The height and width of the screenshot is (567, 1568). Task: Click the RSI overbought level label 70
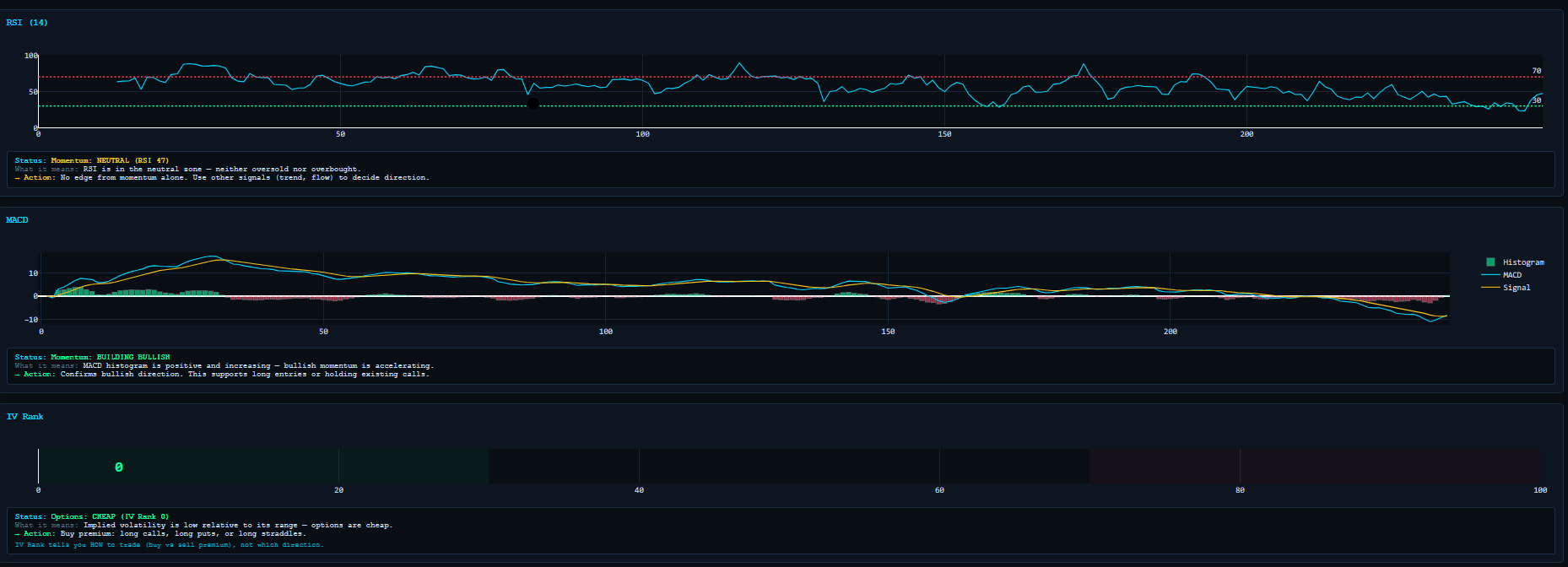point(1537,71)
